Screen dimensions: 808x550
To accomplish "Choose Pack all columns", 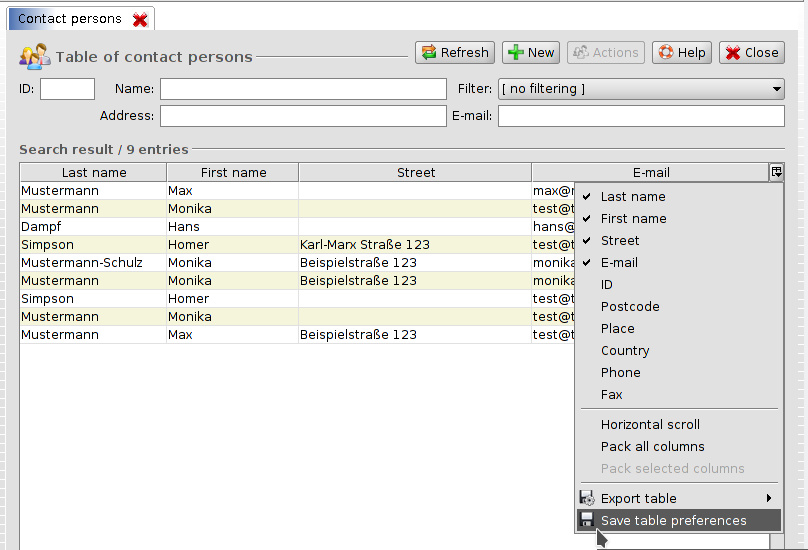I will click(x=652, y=447).
